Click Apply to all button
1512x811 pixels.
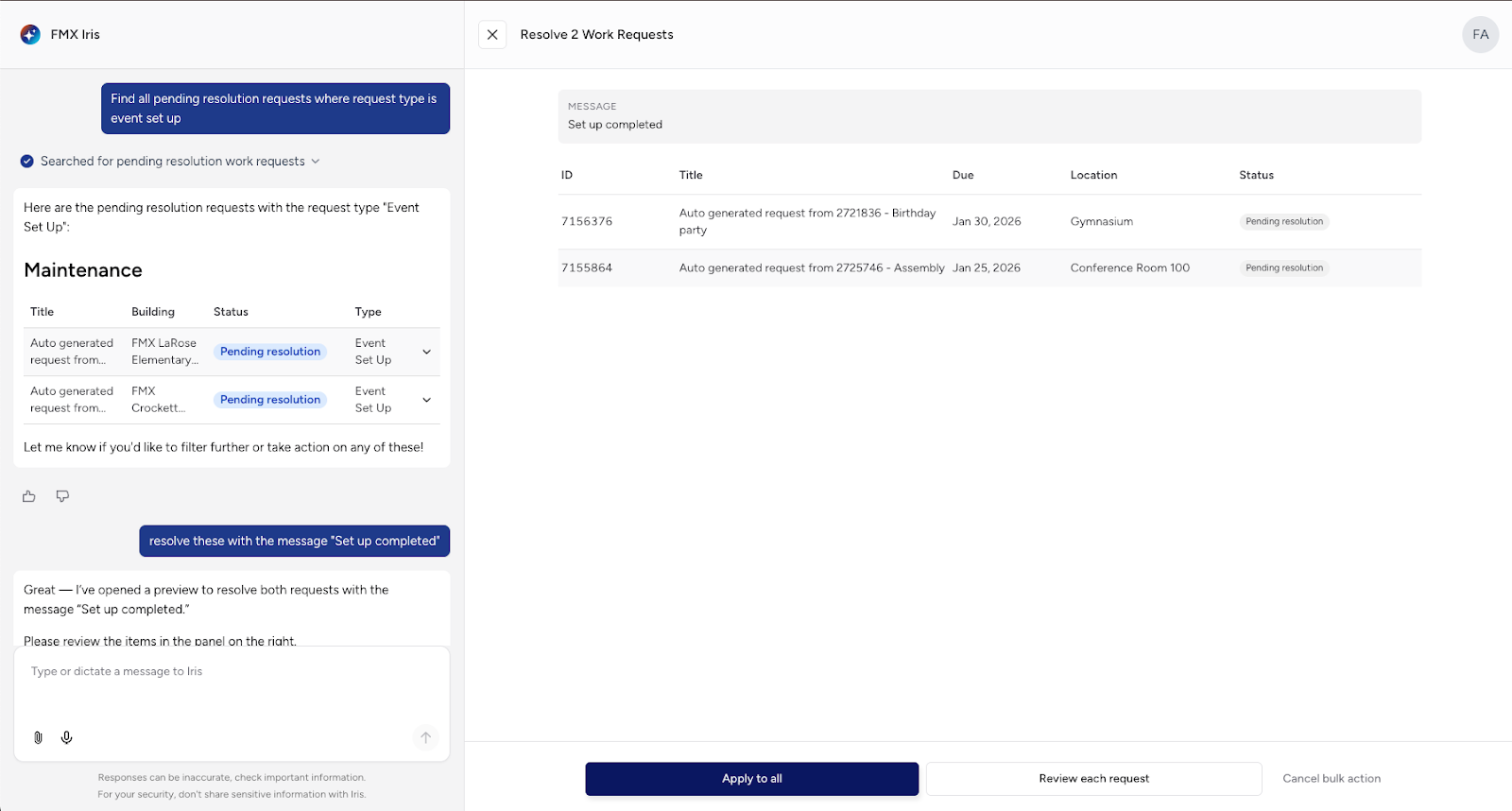(x=751, y=779)
